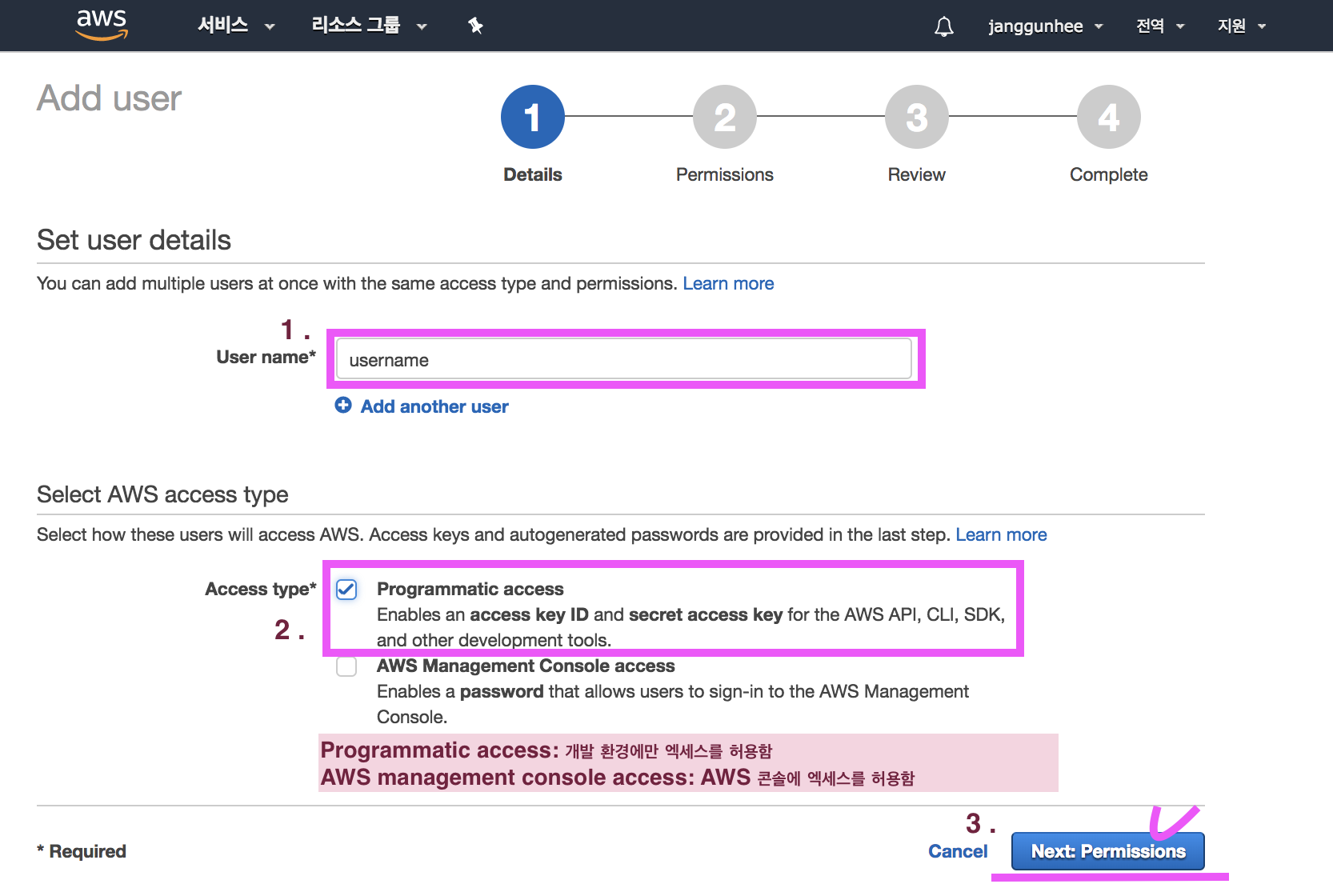Image resolution: width=1333 pixels, height=896 pixels.
Task: Uncheck the Programmatic access checkbox
Action: pos(346,590)
